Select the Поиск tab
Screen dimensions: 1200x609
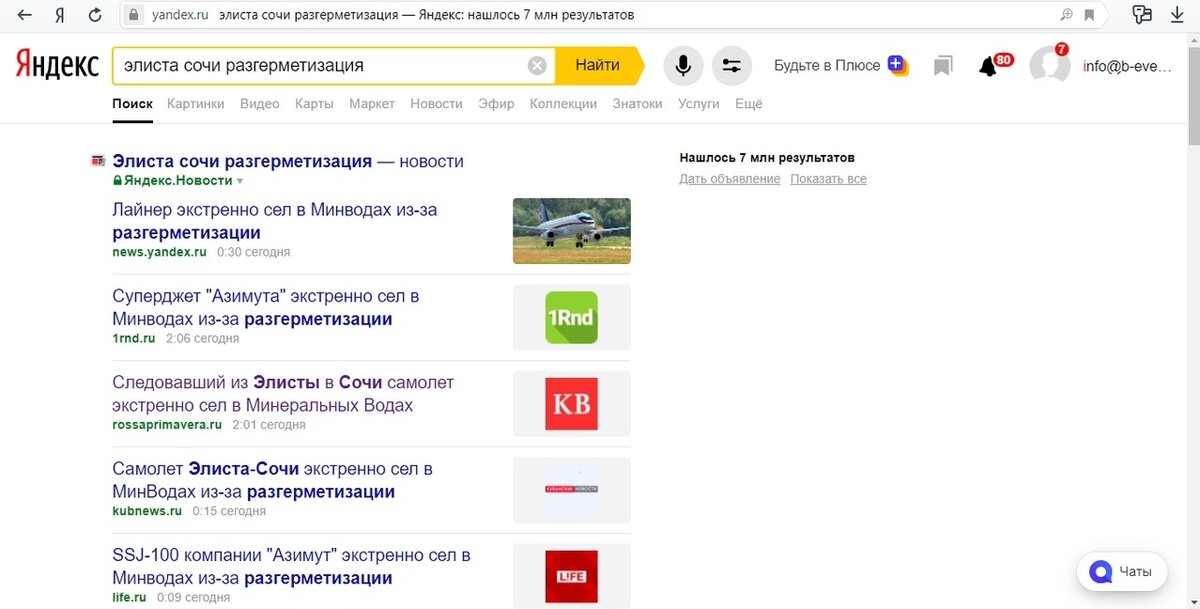click(x=132, y=104)
